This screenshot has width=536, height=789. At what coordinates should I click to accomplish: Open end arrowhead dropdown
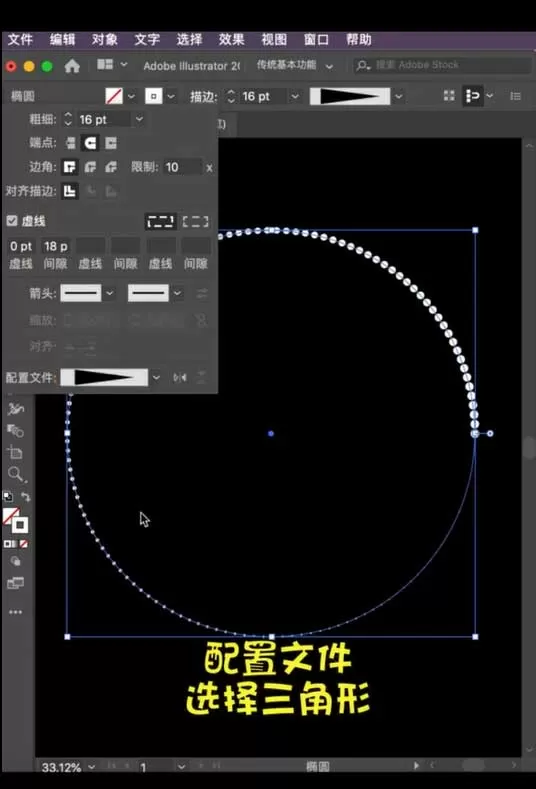(177, 293)
